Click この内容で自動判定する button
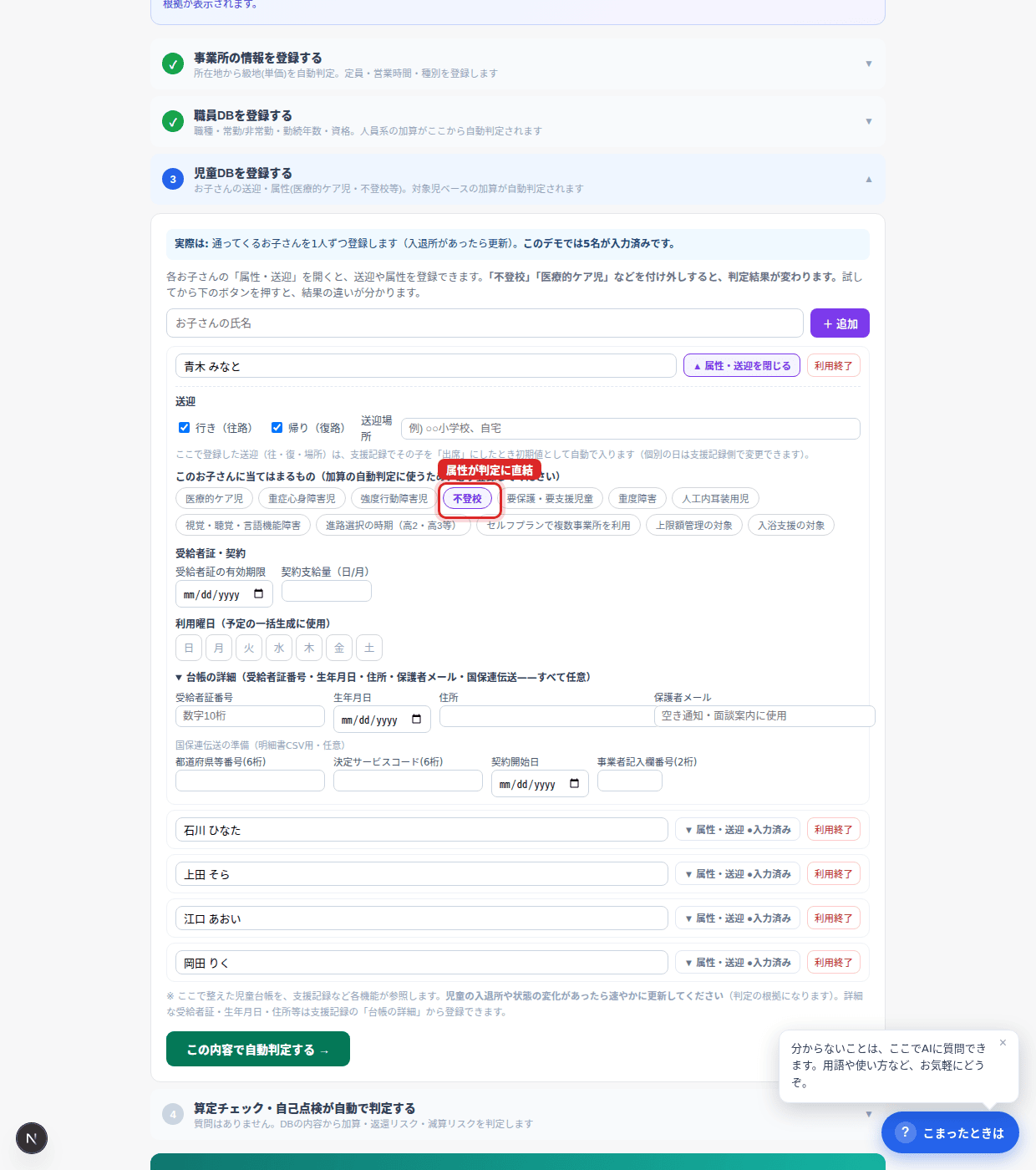 [258, 1050]
